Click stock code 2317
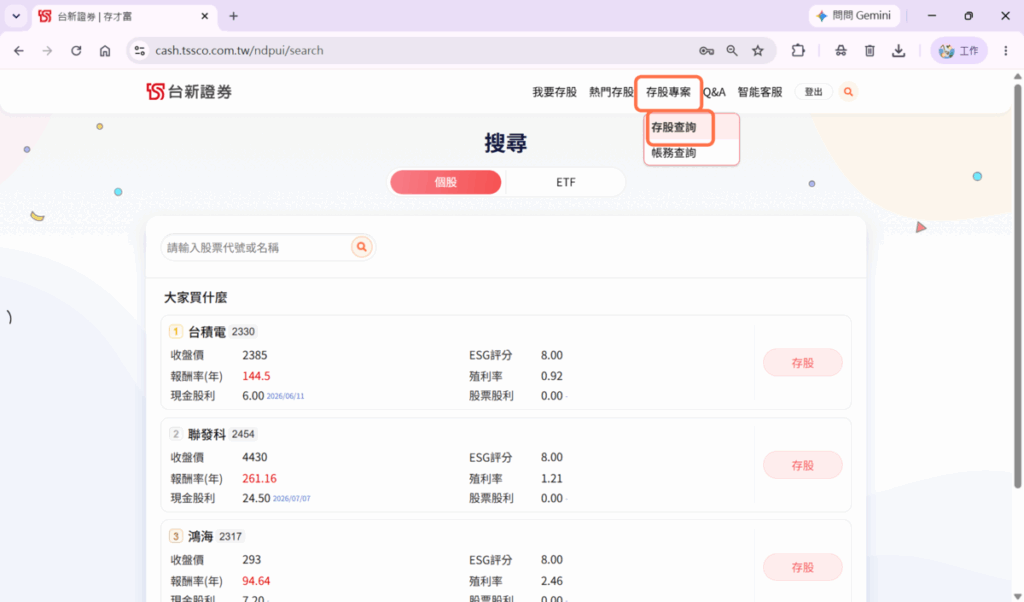Viewport: 1024px width, 602px height. [231, 537]
